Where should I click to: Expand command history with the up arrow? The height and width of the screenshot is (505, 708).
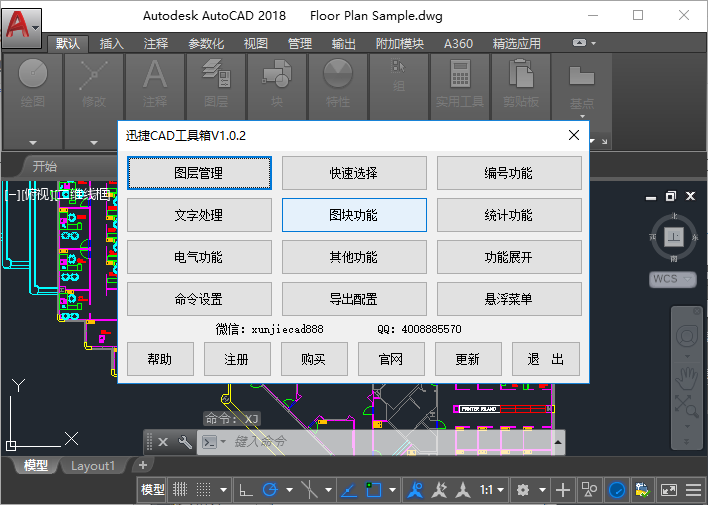(x=558, y=442)
